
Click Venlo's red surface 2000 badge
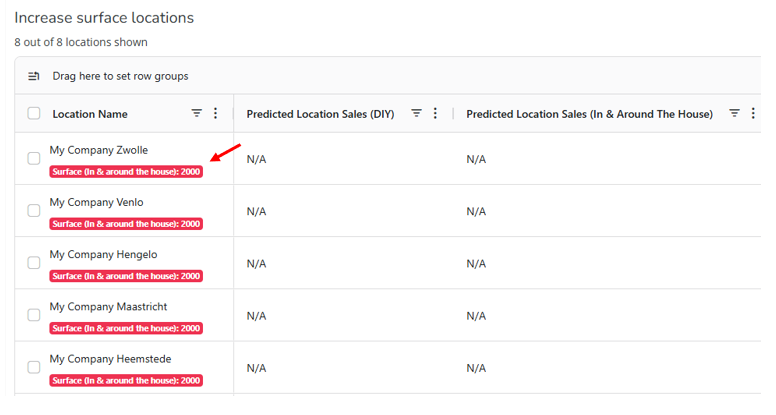pyautogui.click(x=126, y=224)
